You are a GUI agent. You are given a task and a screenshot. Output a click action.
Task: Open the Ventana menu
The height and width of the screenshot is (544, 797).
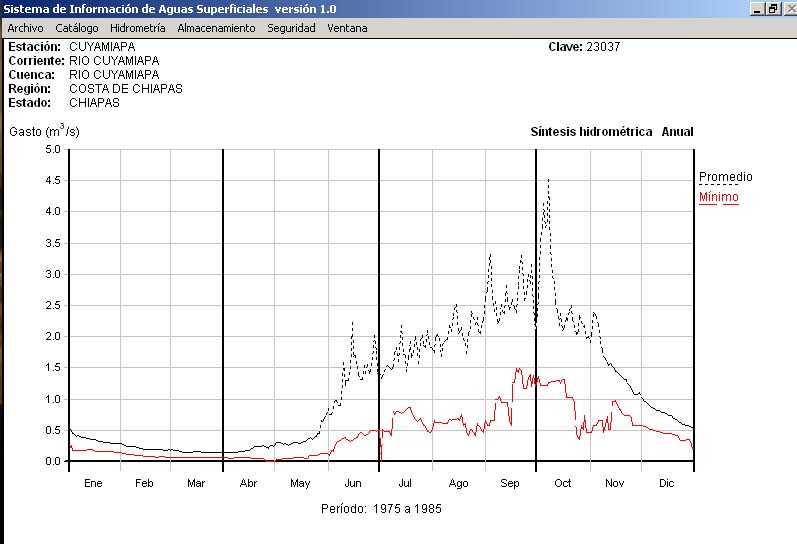[347, 28]
